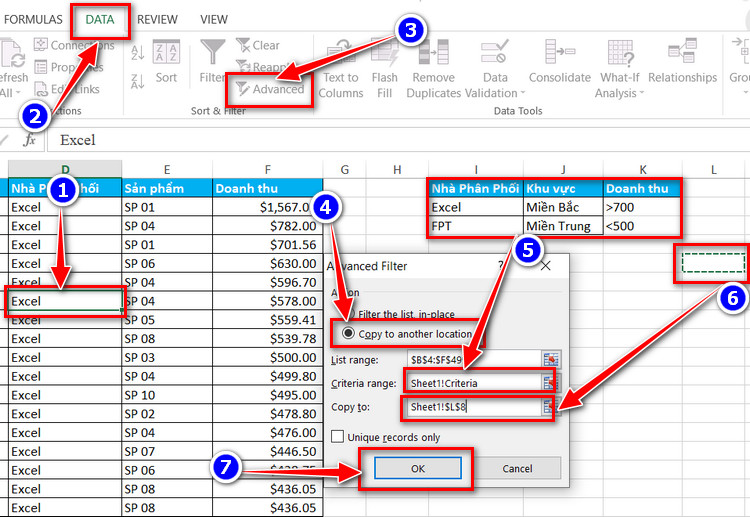This screenshot has width=750, height=517.
Task: Open the Relationships tool
Action: (x=683, y=62)
